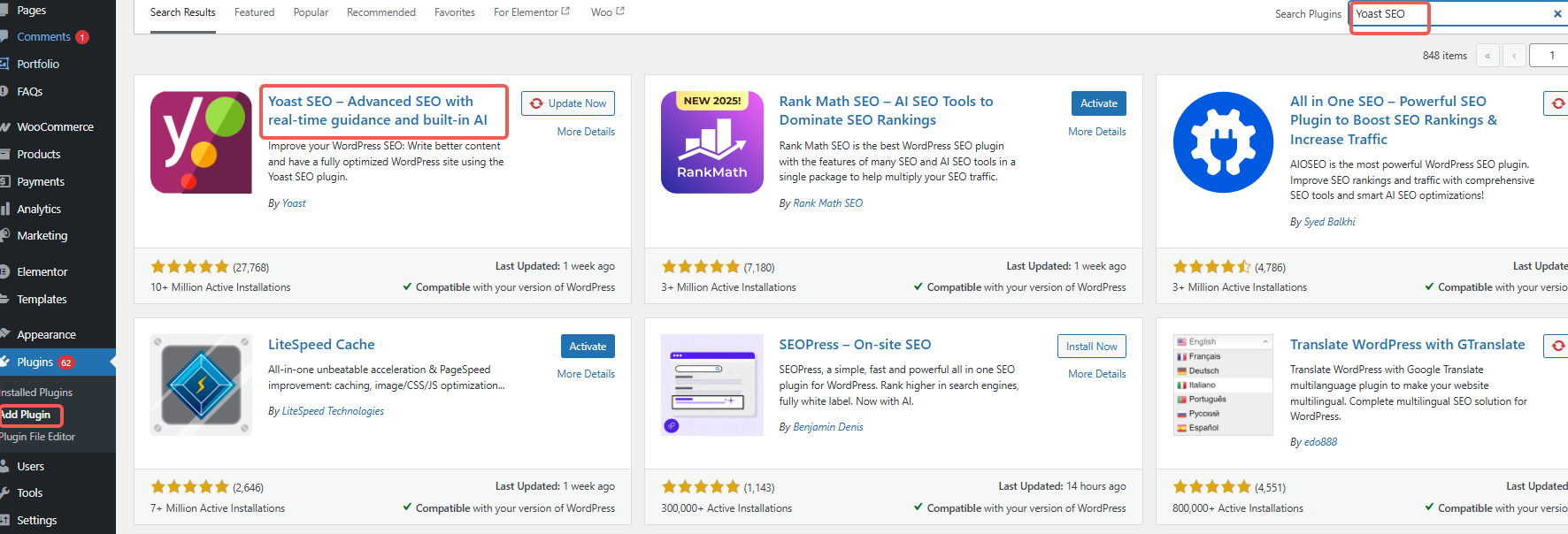Viewport: 1568px width, 534px height.
Task: Click Install Now for SEOPress
Action: coord(1092,347)
